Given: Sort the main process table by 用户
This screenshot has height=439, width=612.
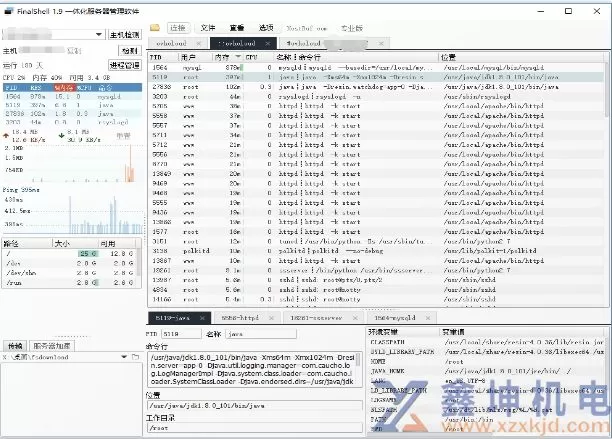Looking at the screenshot, I should click(x=195, y=57).
